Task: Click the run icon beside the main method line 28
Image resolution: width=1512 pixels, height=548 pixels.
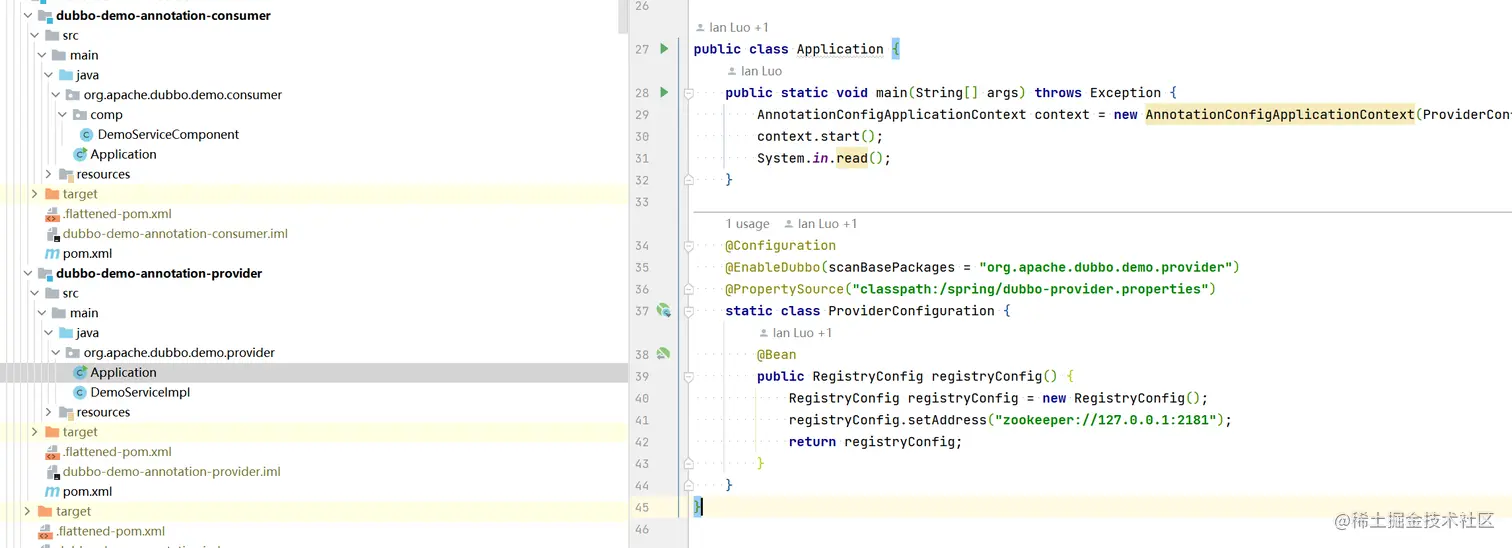Action: pos(664,93)
